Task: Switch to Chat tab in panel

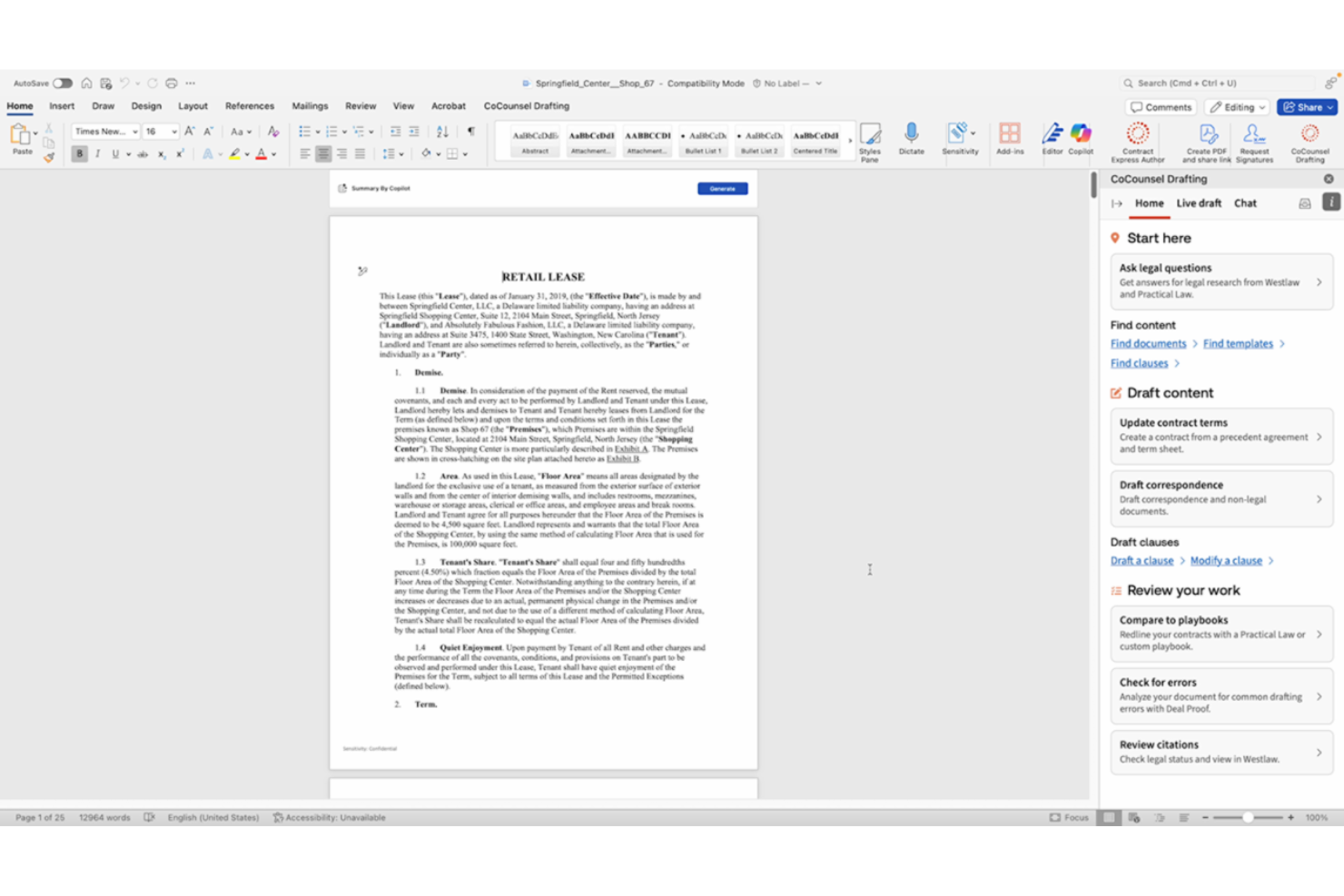Action: point(1245,203)
